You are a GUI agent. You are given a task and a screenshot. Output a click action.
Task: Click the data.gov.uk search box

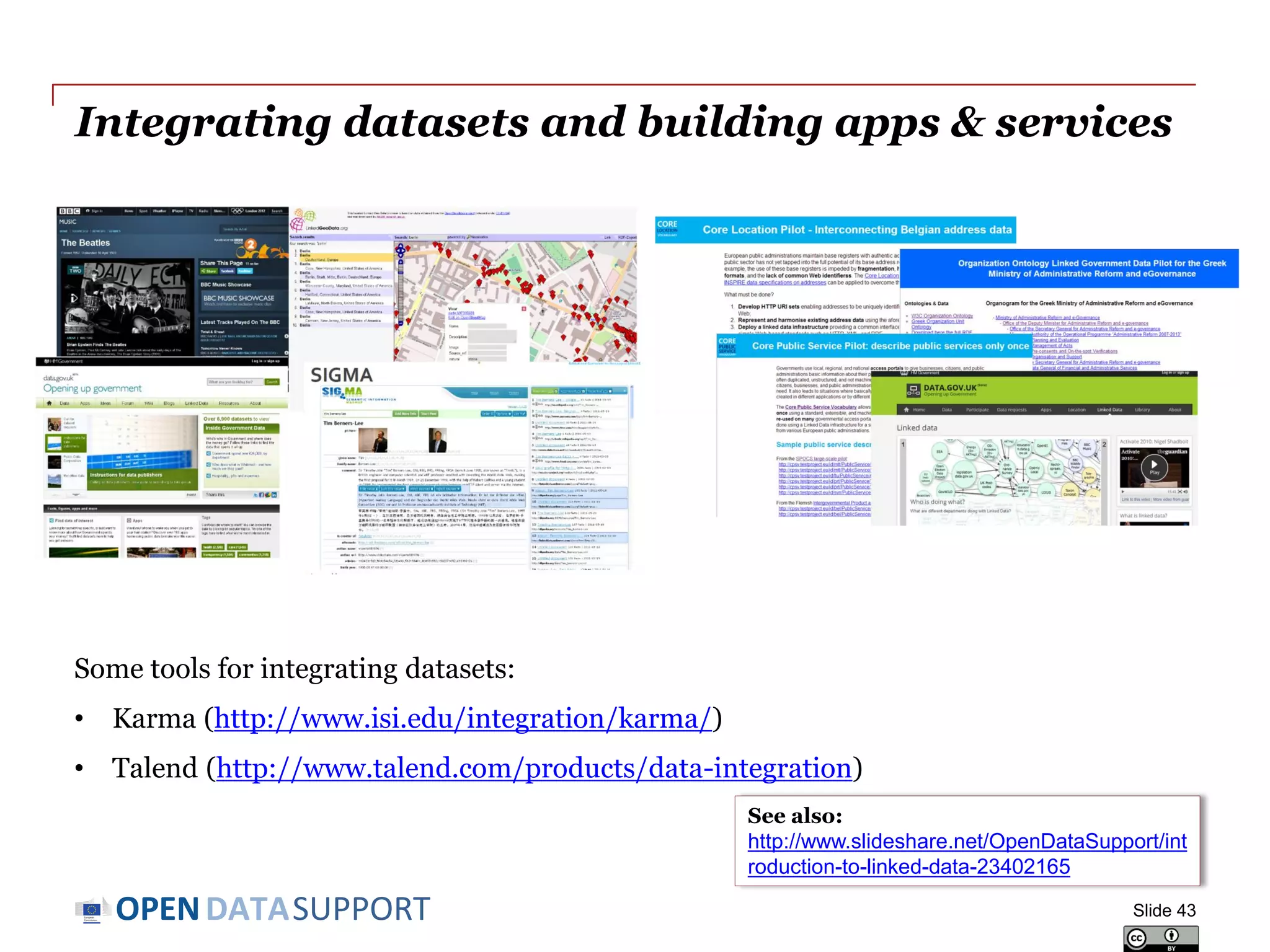pyautogui.click(x=236, y=382)
